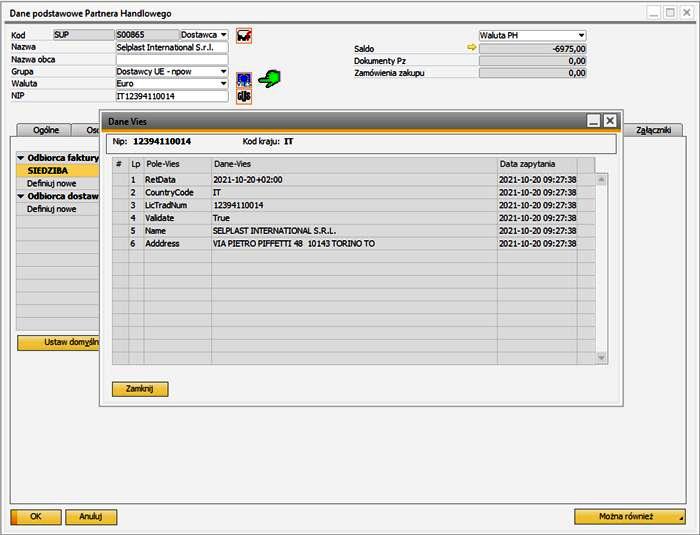This screenshot has width=700, height=535.
Task: Click the SUP code prefix field
Action: [83, 35]
